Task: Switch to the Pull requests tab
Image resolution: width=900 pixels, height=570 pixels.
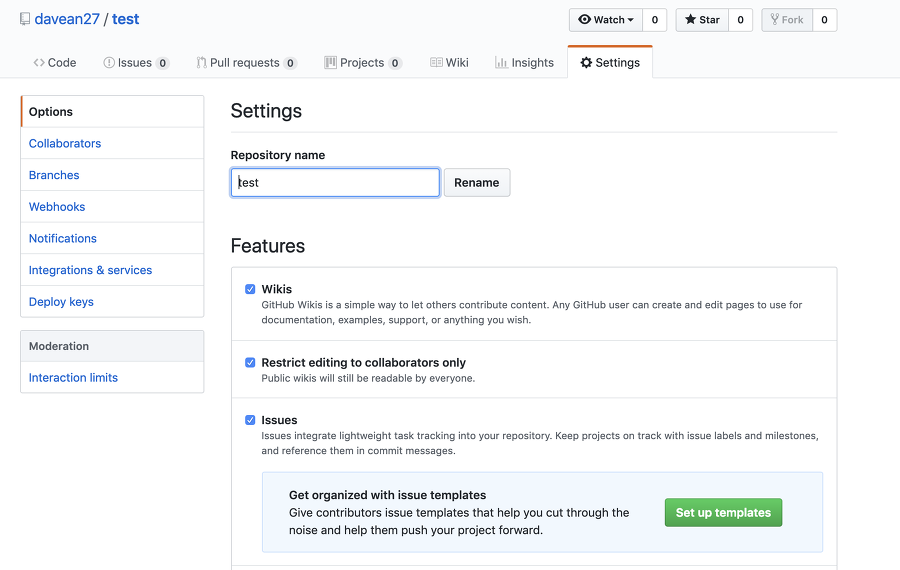Action: pos(246,63)
